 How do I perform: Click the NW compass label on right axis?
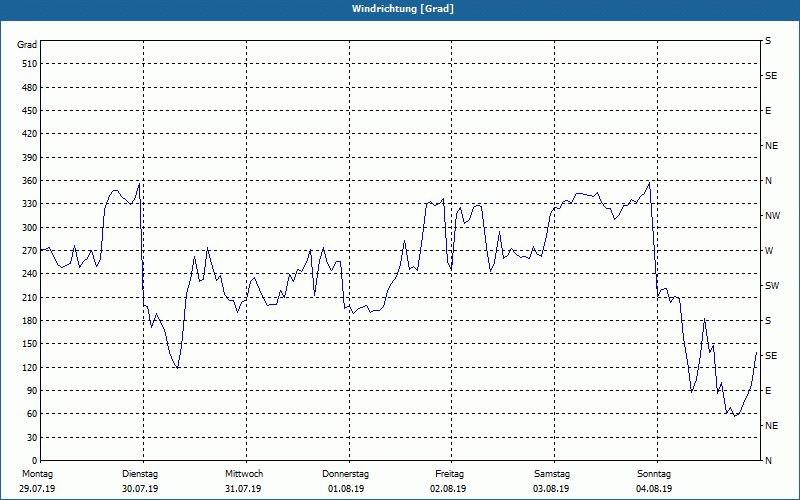coord(772,216)
